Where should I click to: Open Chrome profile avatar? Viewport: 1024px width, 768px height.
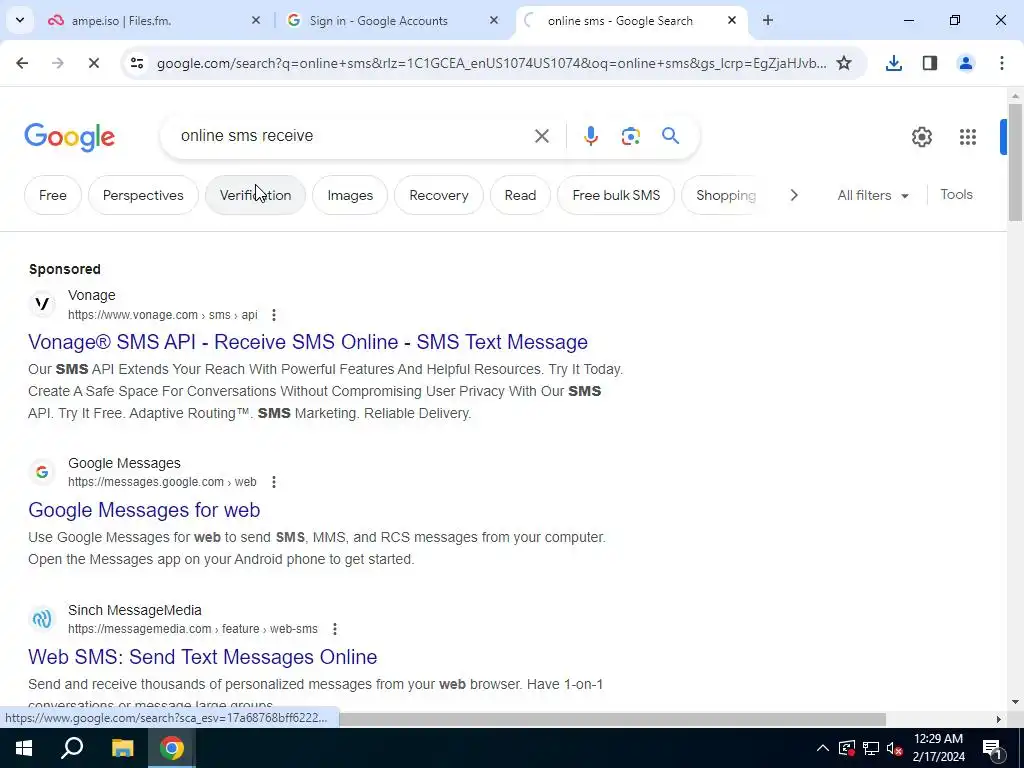click(965, 63)
